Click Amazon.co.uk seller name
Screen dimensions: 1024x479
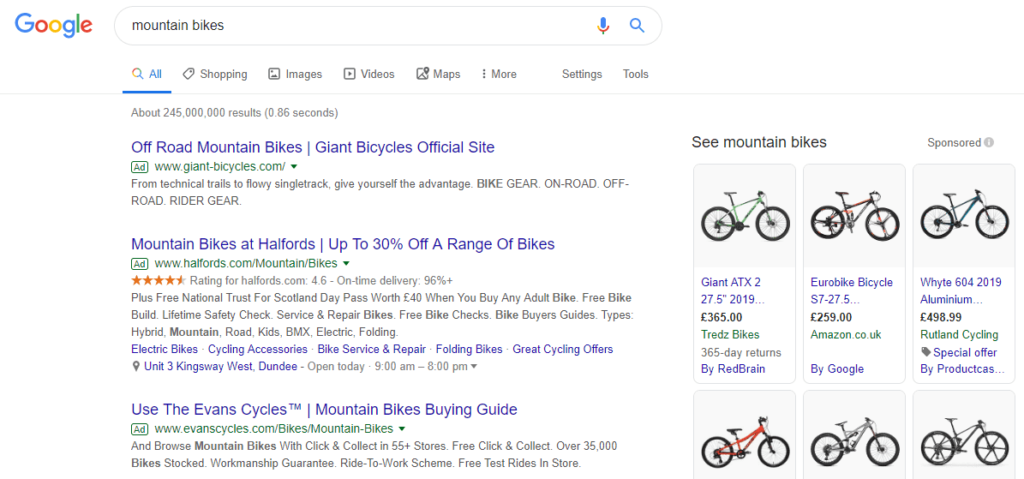point(846,335)
